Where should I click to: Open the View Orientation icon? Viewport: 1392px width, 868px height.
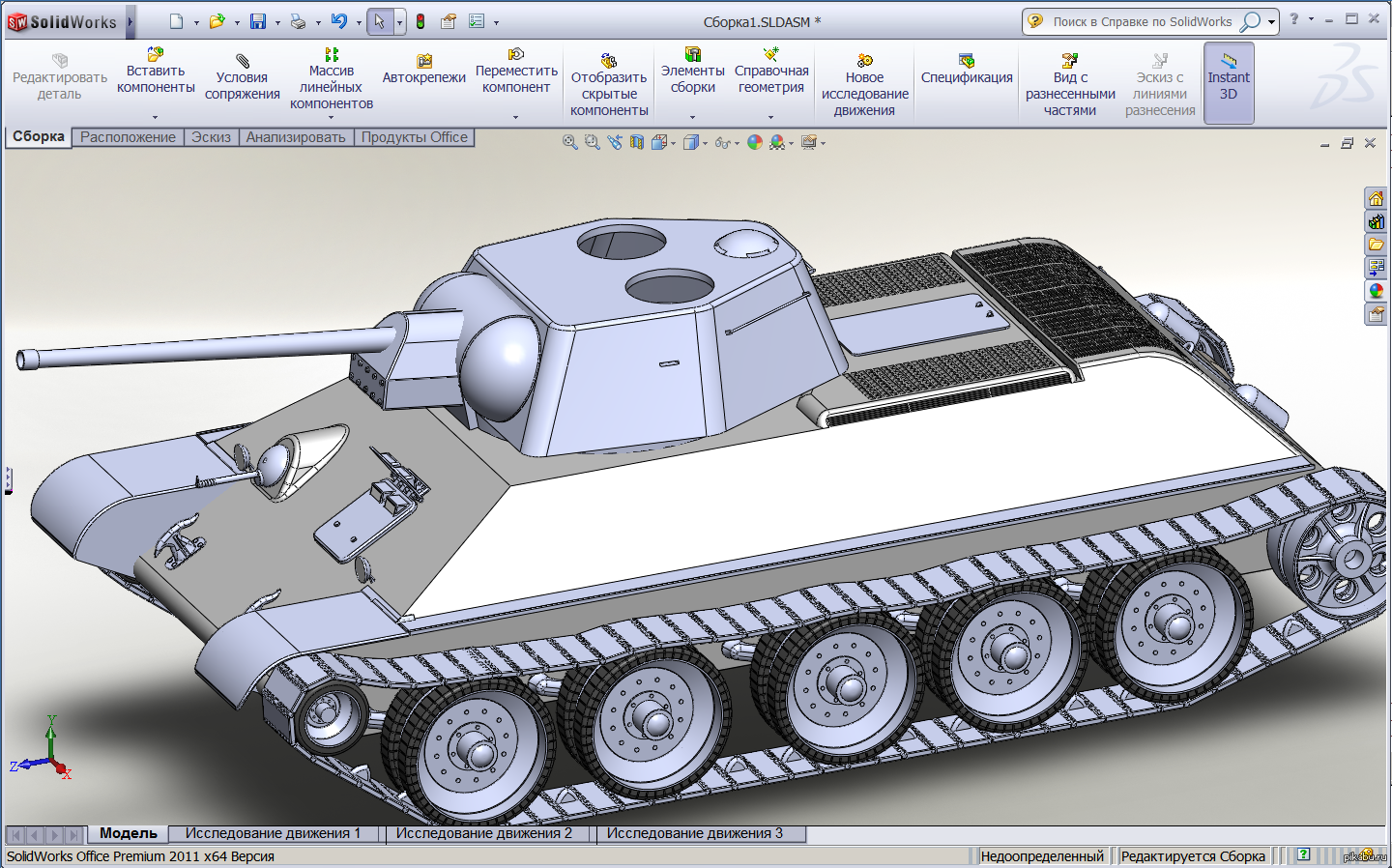click(659, 142)
